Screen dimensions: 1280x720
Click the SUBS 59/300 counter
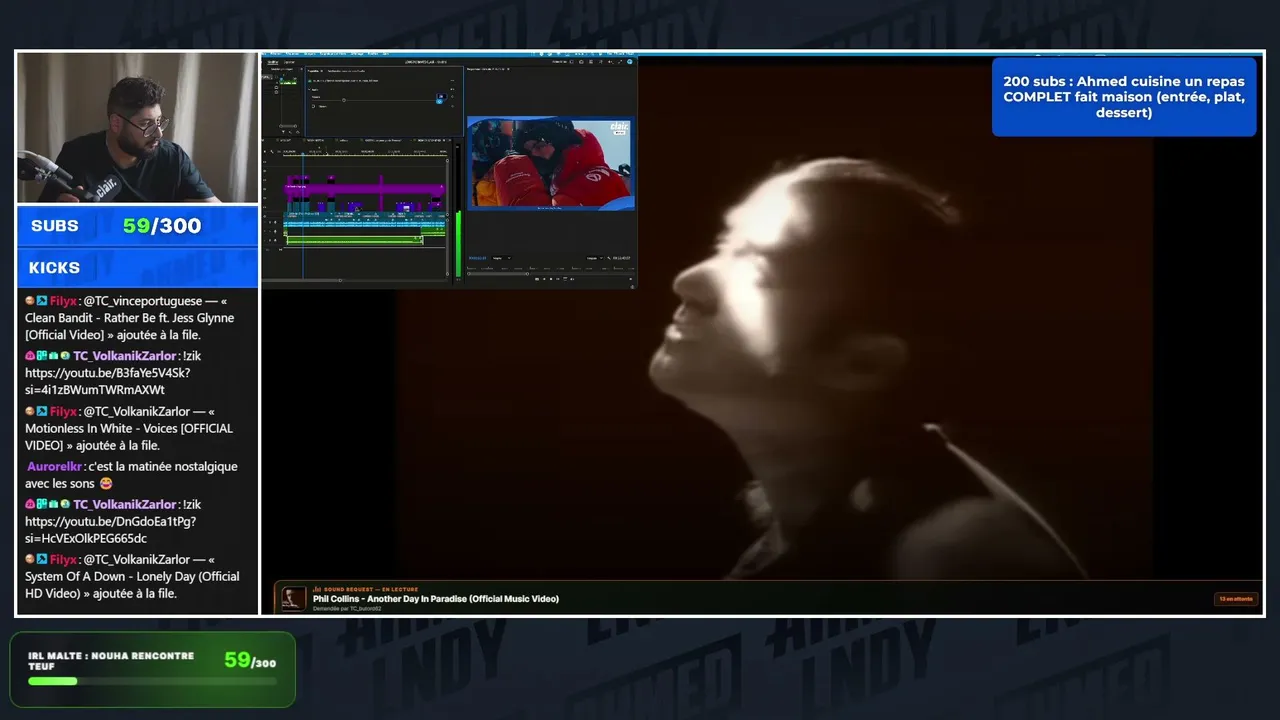click(x=138, y=226)
